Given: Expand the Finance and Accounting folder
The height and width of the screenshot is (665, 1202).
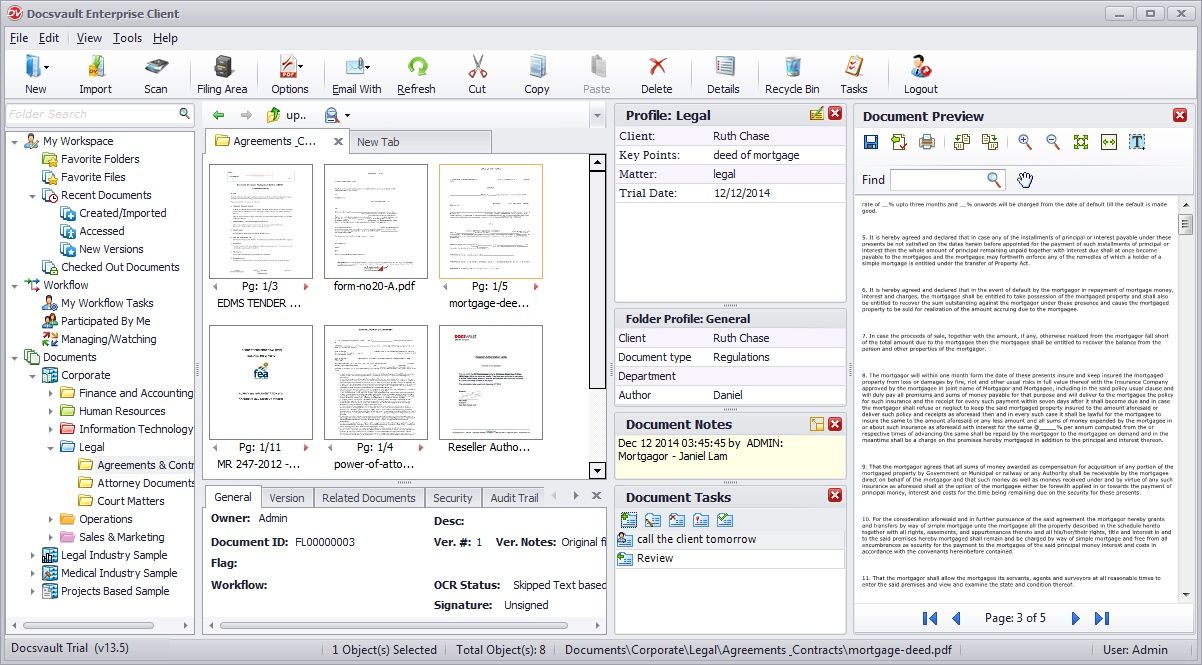Looking at the screenshot, I should click(x=51, y=394).
